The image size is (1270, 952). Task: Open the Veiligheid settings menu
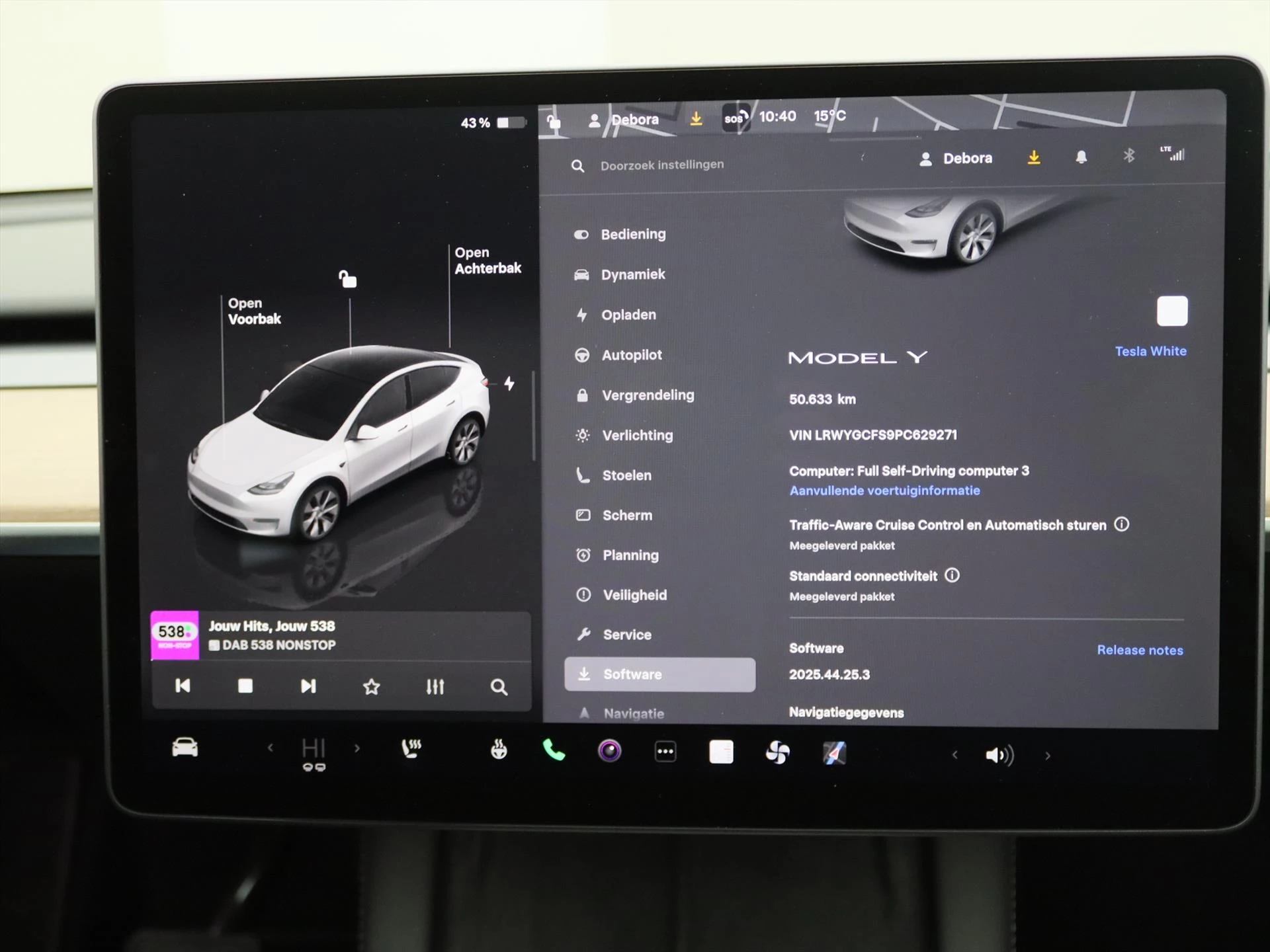(622, 595)
